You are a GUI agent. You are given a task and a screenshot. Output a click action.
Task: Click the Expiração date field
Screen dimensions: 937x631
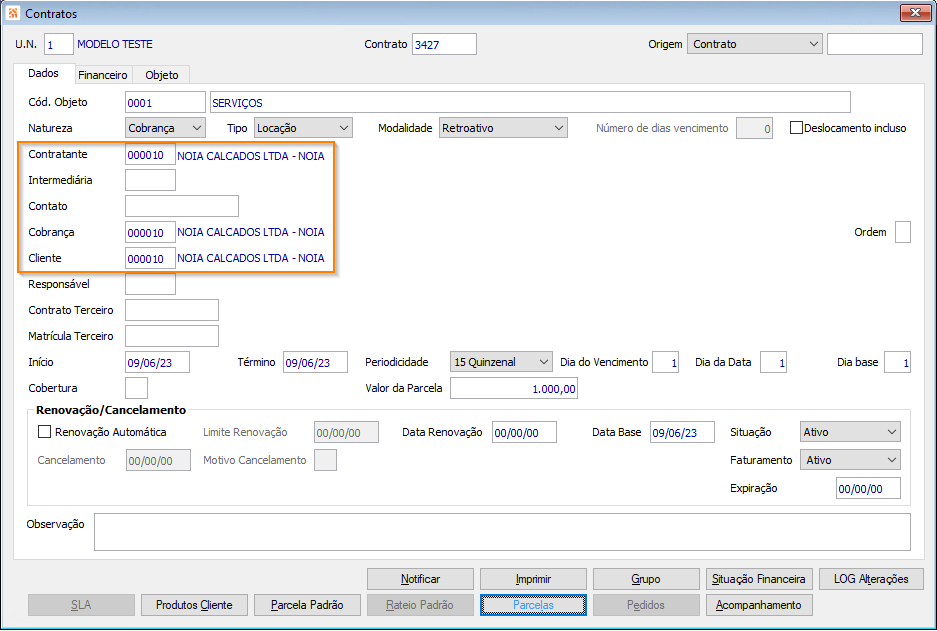[868, 488]
